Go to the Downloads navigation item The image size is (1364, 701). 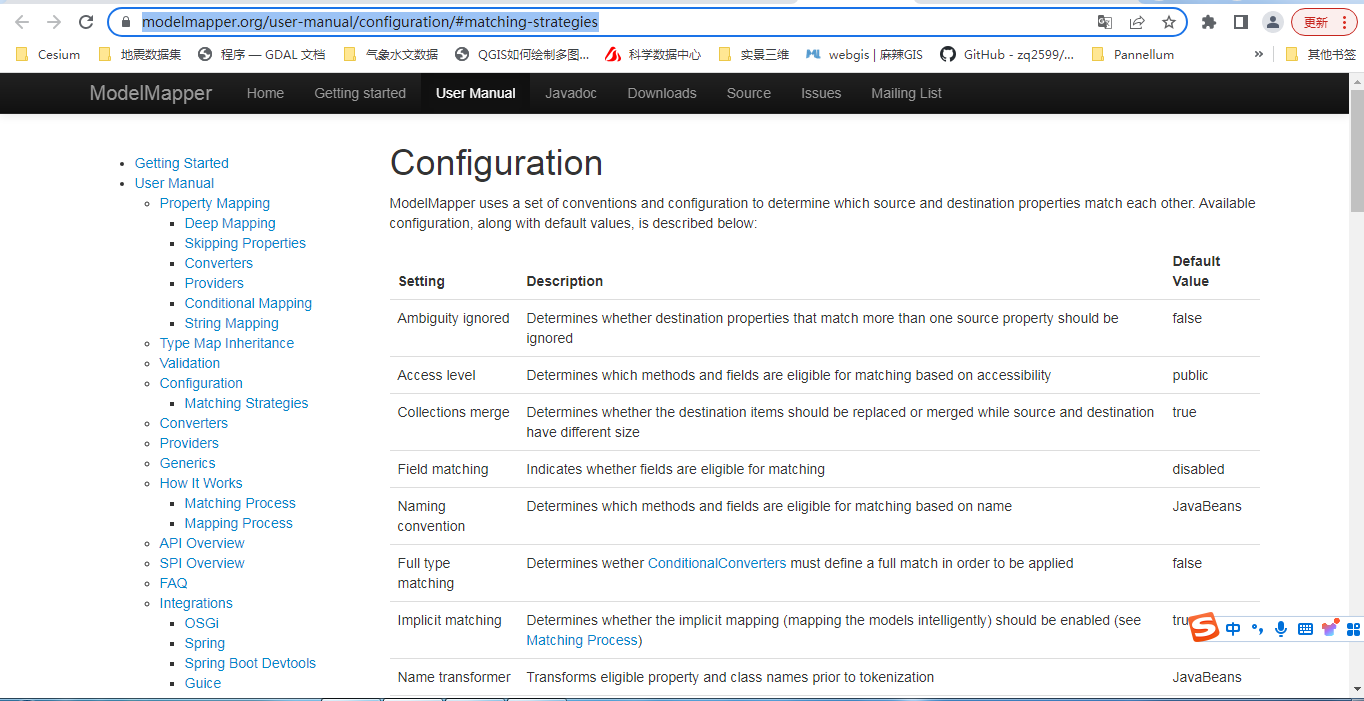click(x=662, y=93)
